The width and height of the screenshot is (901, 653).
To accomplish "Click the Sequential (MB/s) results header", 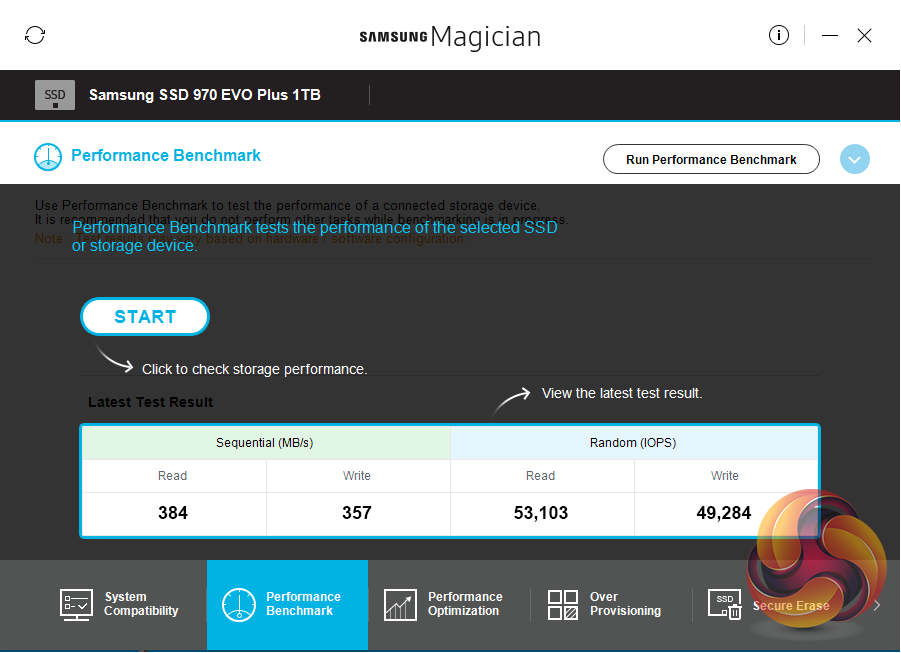I will coord(265,443).
